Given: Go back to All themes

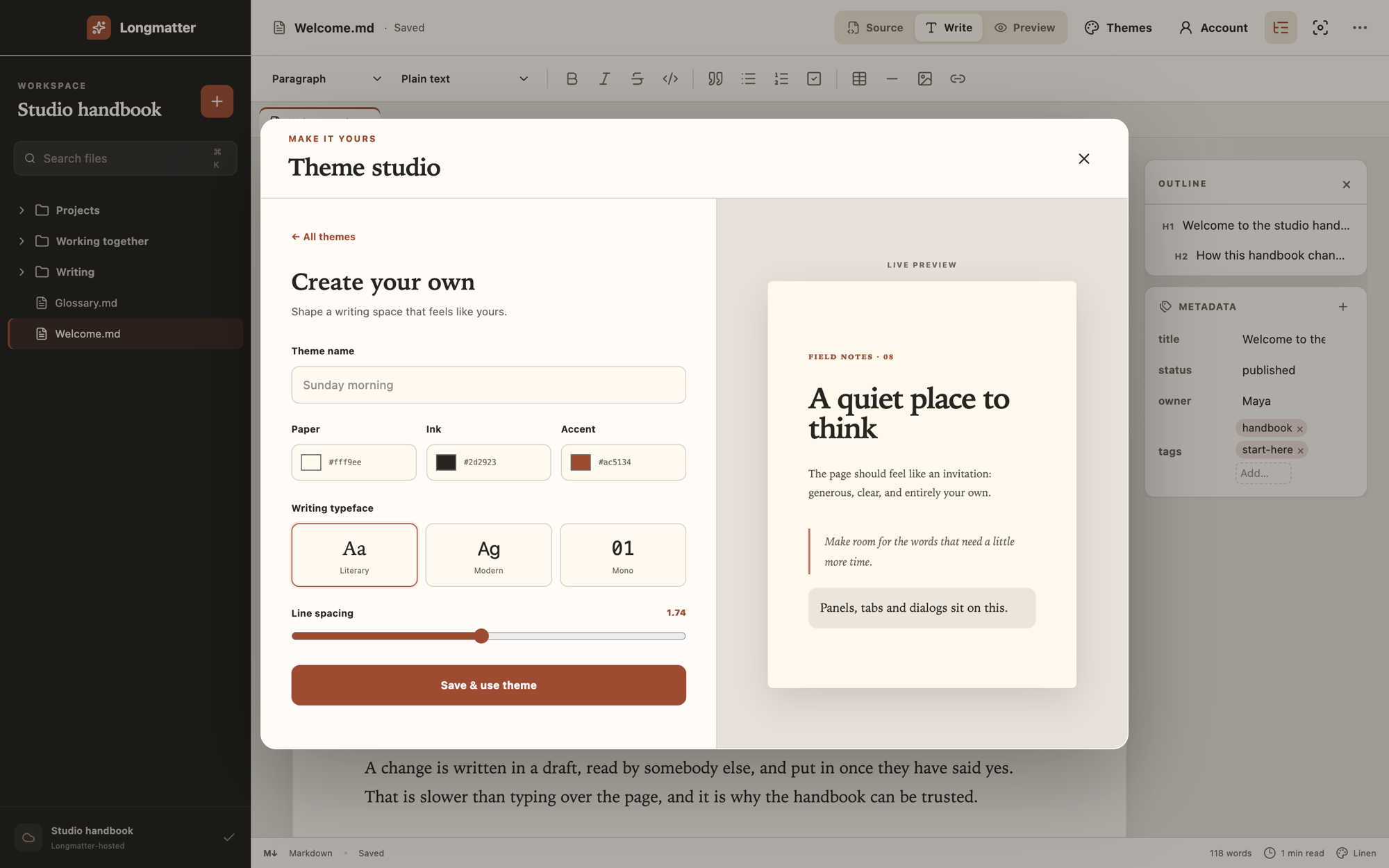Looking at the screenshot, I should coord(323,237).
